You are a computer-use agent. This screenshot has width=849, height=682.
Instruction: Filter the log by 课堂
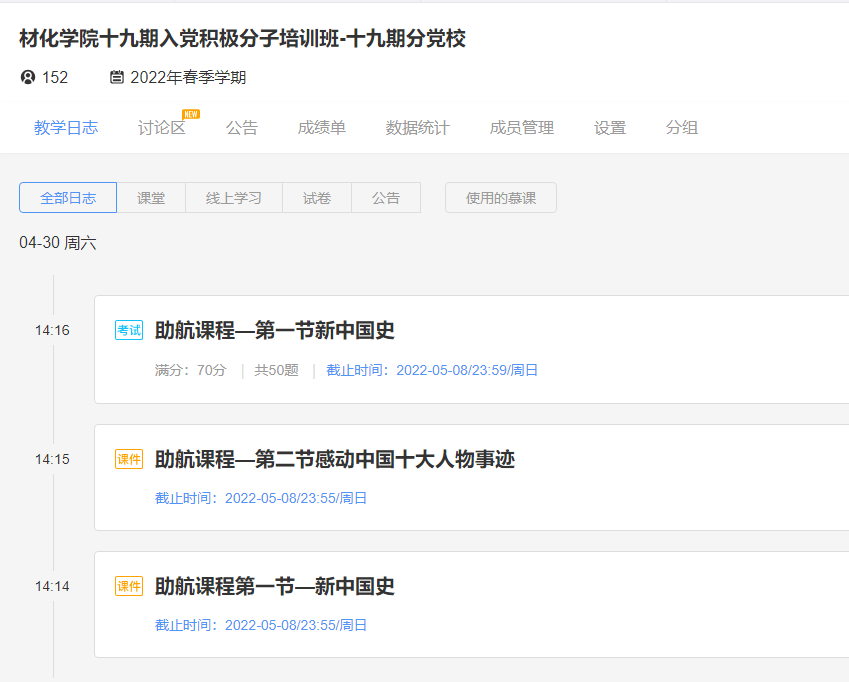pos(151,198)
